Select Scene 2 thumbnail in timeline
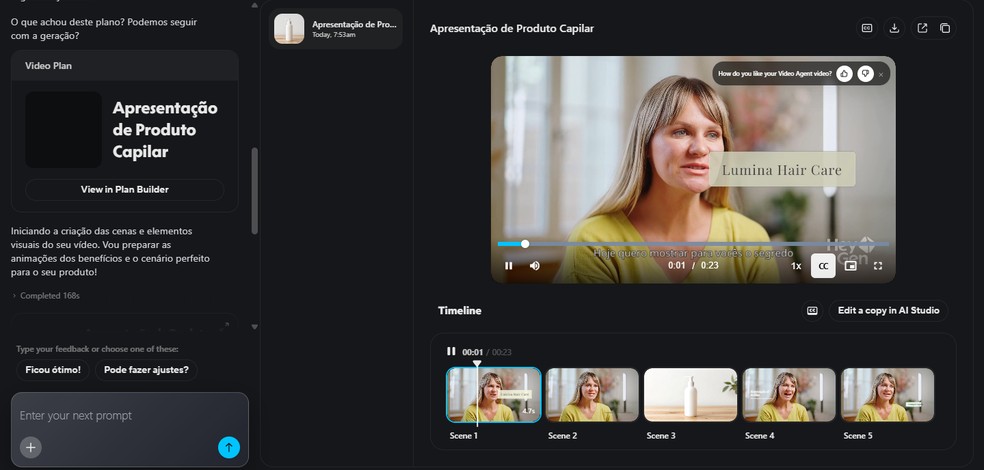The image size is (984, 470). 592,394
